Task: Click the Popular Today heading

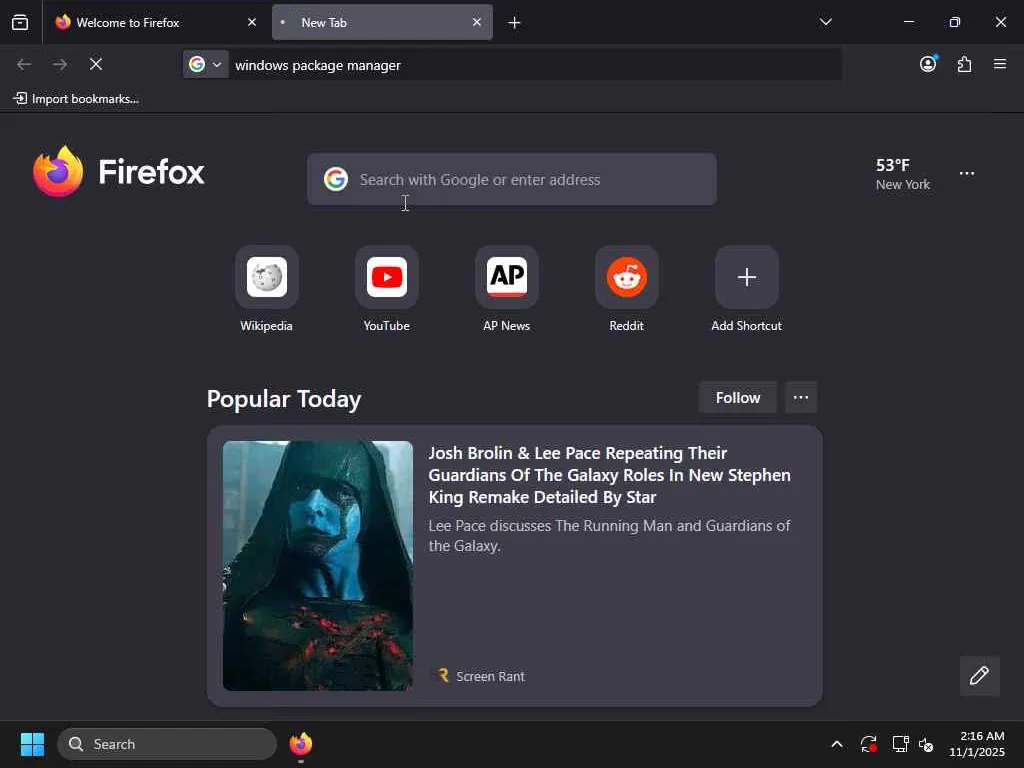Action: (284, 398)
